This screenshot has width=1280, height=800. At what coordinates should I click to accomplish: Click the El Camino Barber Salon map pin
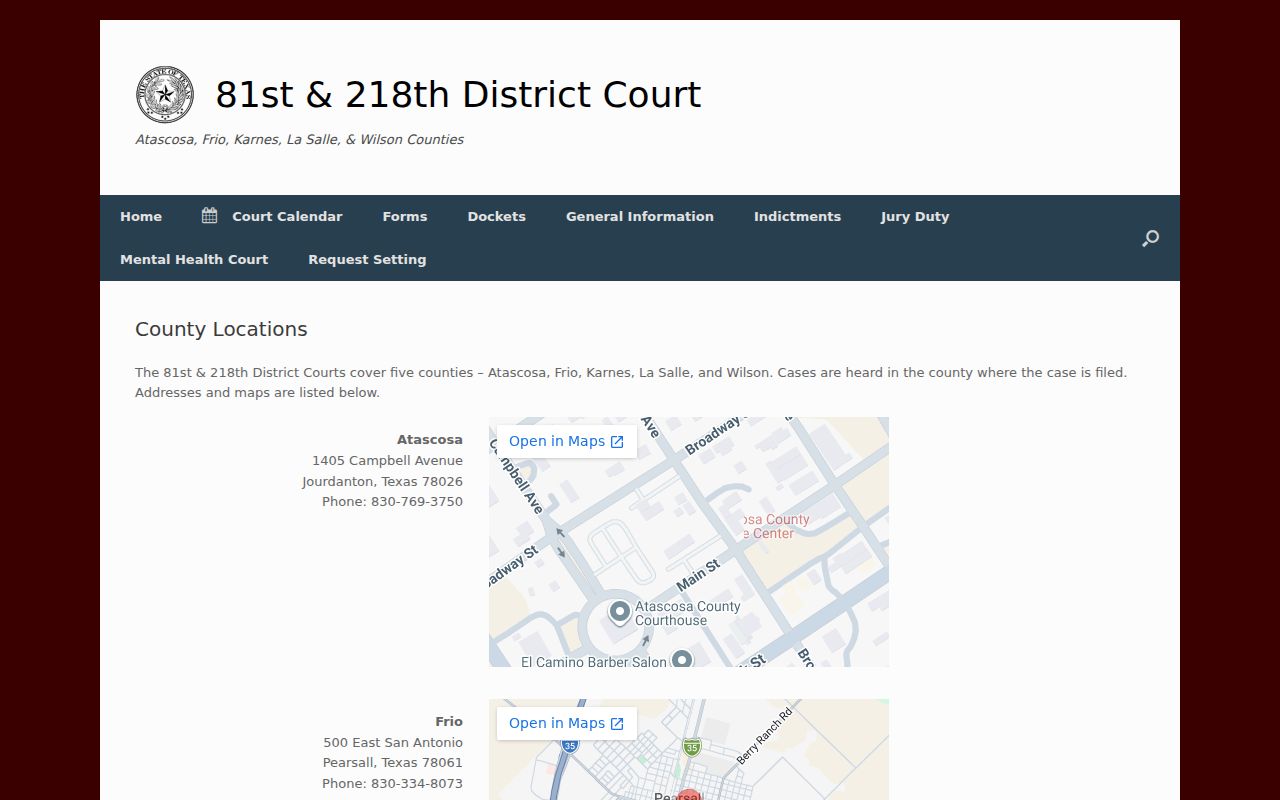tap(682, 660)
